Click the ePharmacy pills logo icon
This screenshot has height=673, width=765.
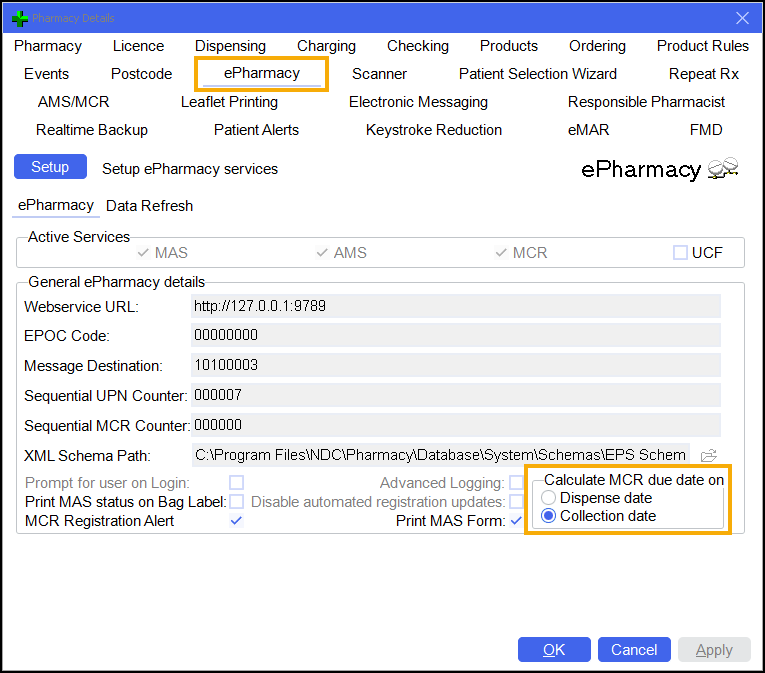point(722,169)
